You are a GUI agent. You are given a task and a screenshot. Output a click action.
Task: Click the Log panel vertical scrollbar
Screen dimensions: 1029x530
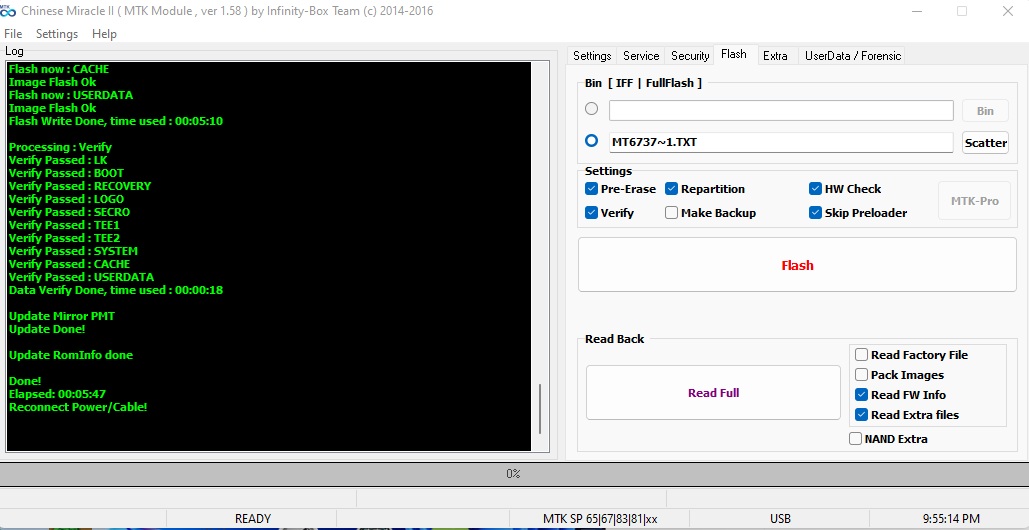tap(540, 409)
